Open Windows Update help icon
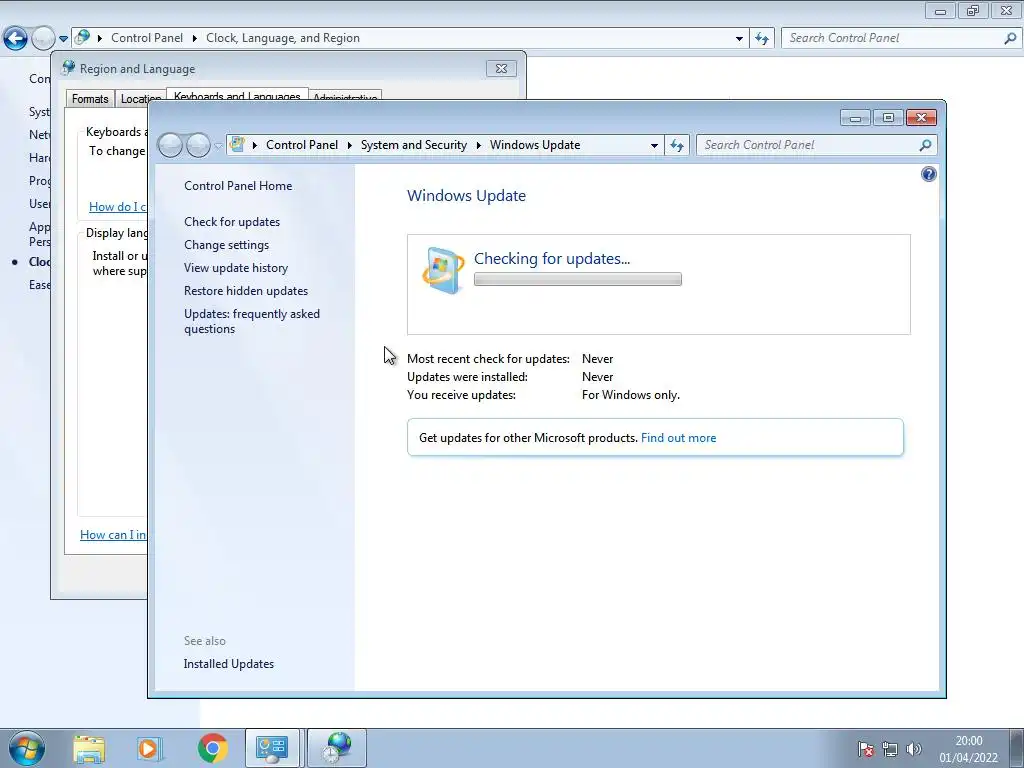This screenshot has width=1024, height=768. coord(928,174)
